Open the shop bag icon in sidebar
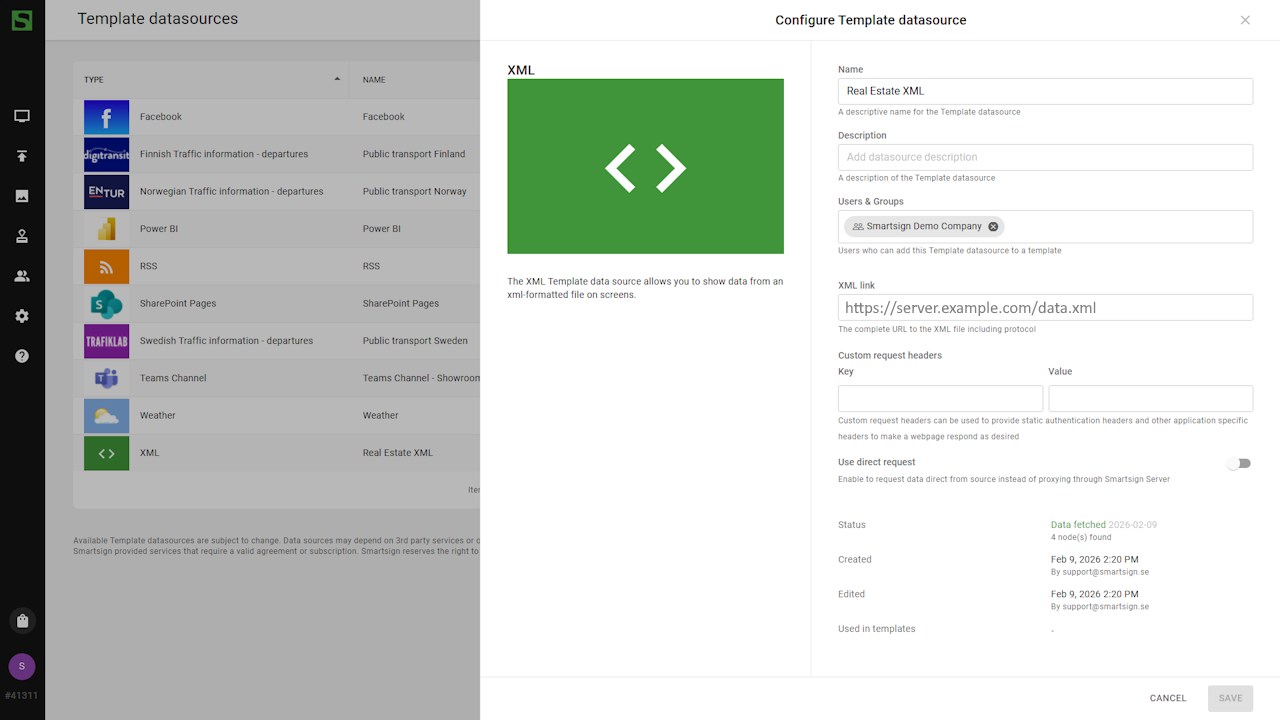This screenshot has height=720, width=1280. point(22,621)
